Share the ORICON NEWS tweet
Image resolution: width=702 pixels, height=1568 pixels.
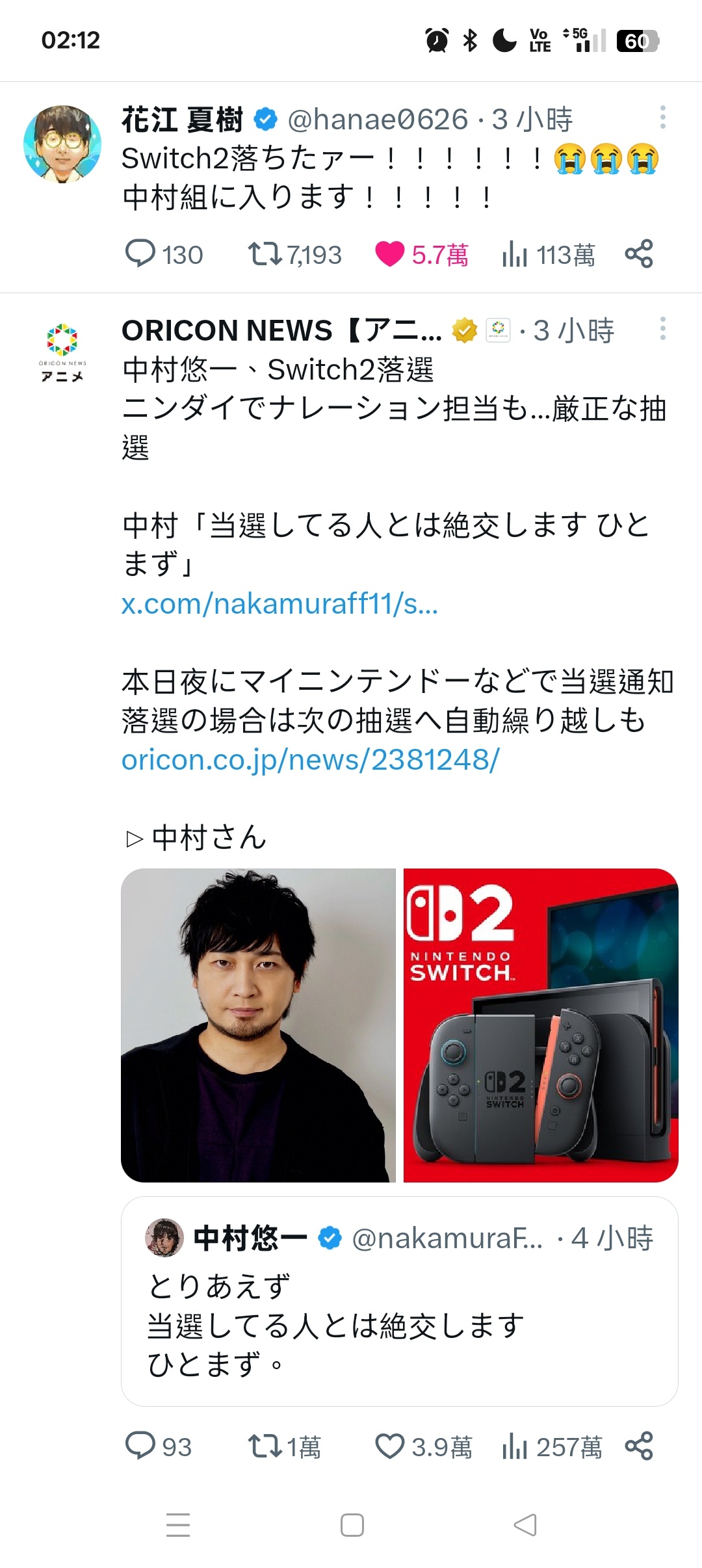[x=638, y=1446]
